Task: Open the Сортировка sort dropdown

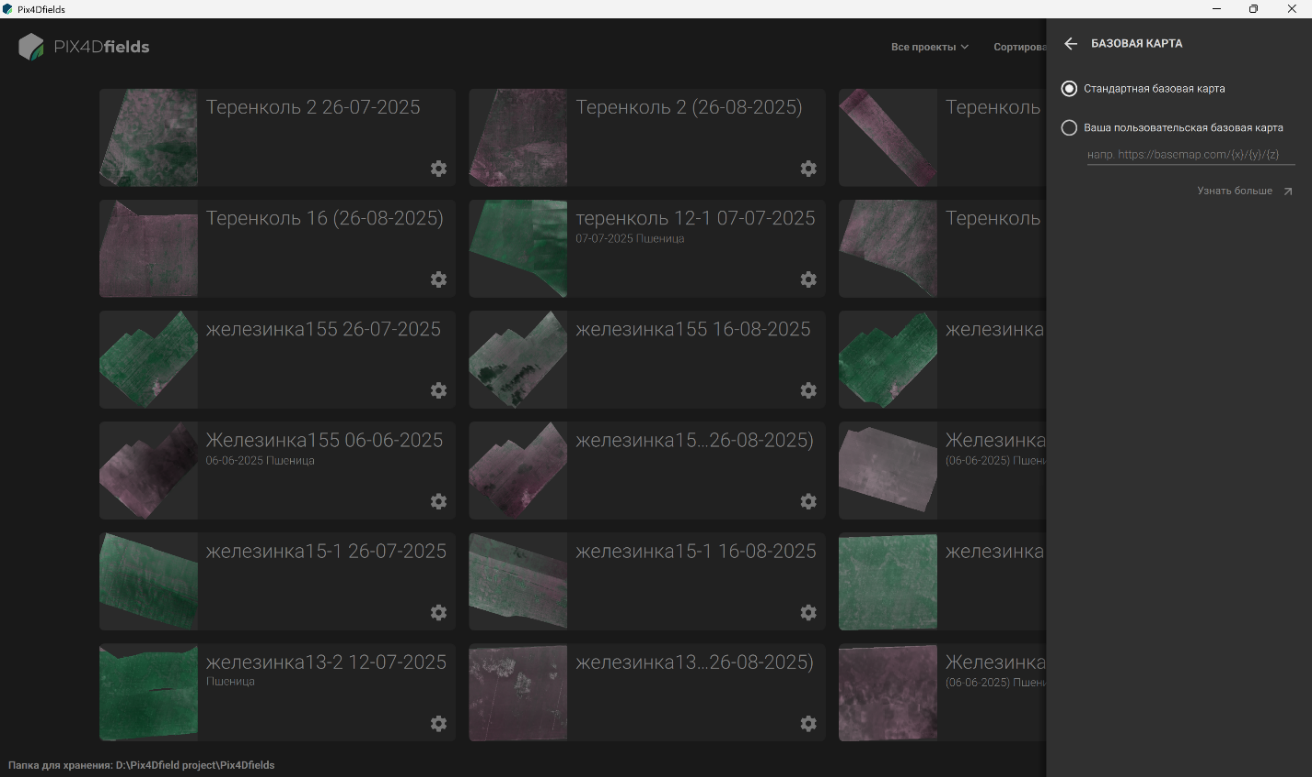Action: [1019, 47]
